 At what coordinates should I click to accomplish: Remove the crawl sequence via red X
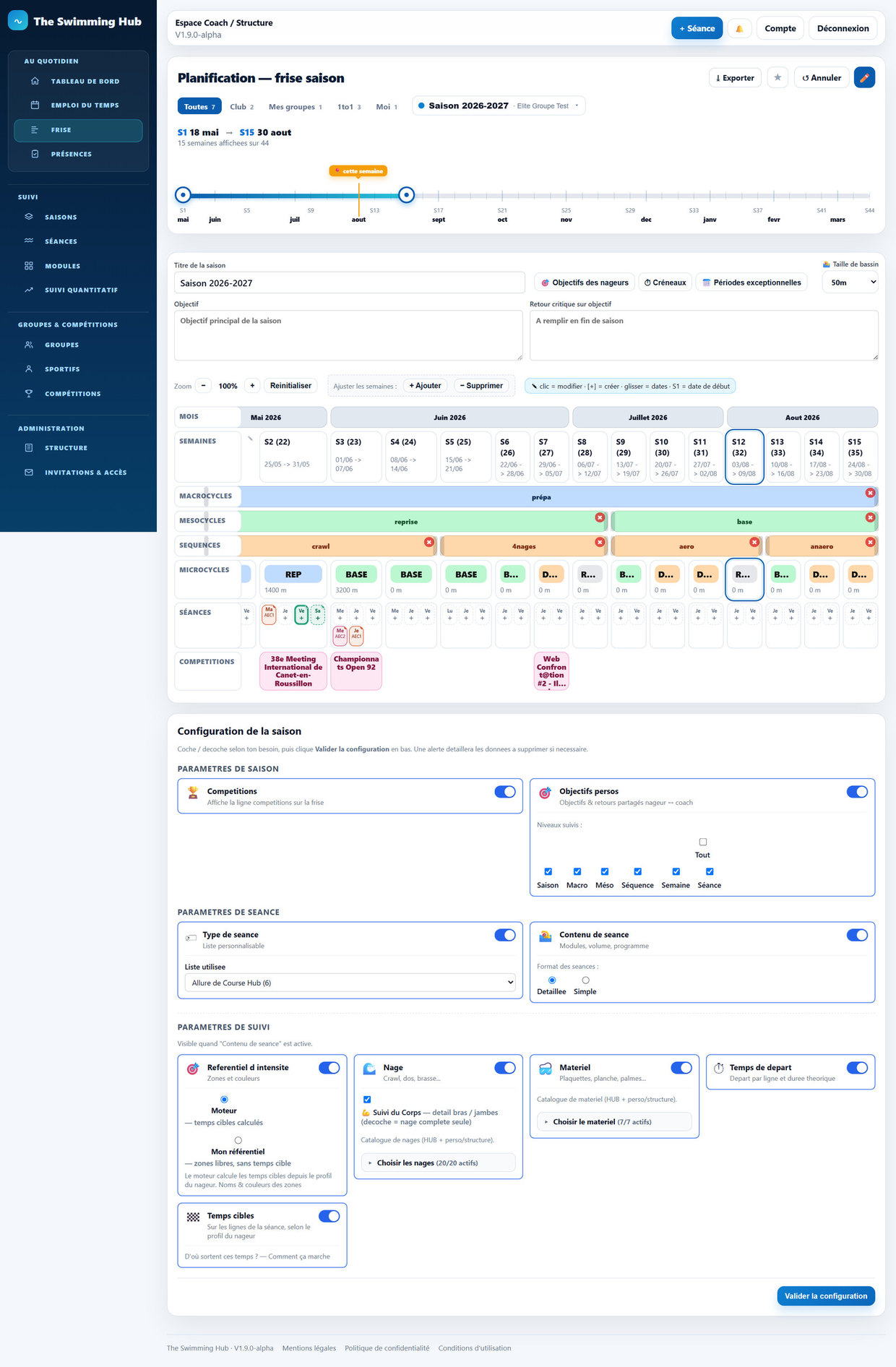tap(429, 542)
